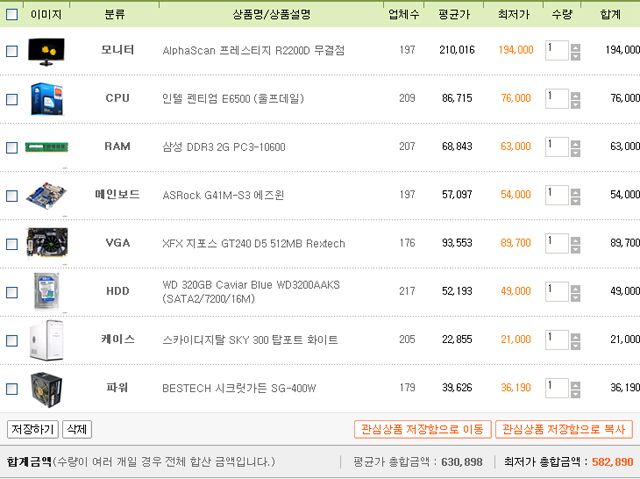Check the HDD WD 320GB row checkbox
640x479 pixels.
click(x=12, y=292)
